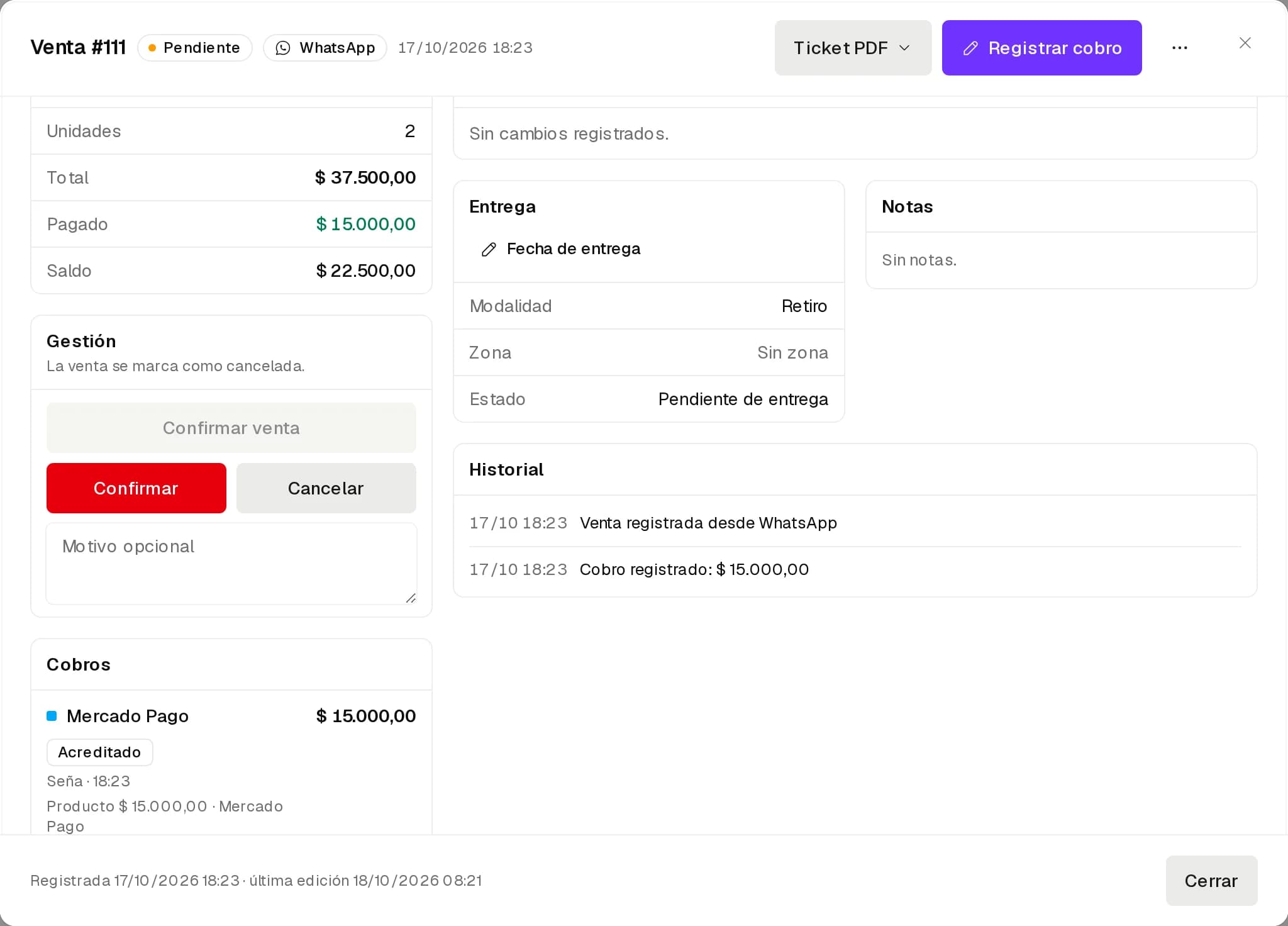Click the Venta #111 title

[x=79, y=48]
